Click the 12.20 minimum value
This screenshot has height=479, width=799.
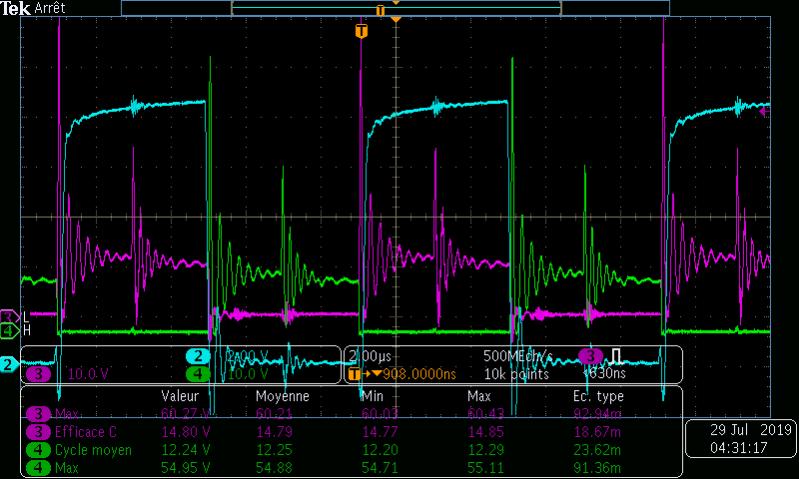[380, 450]
